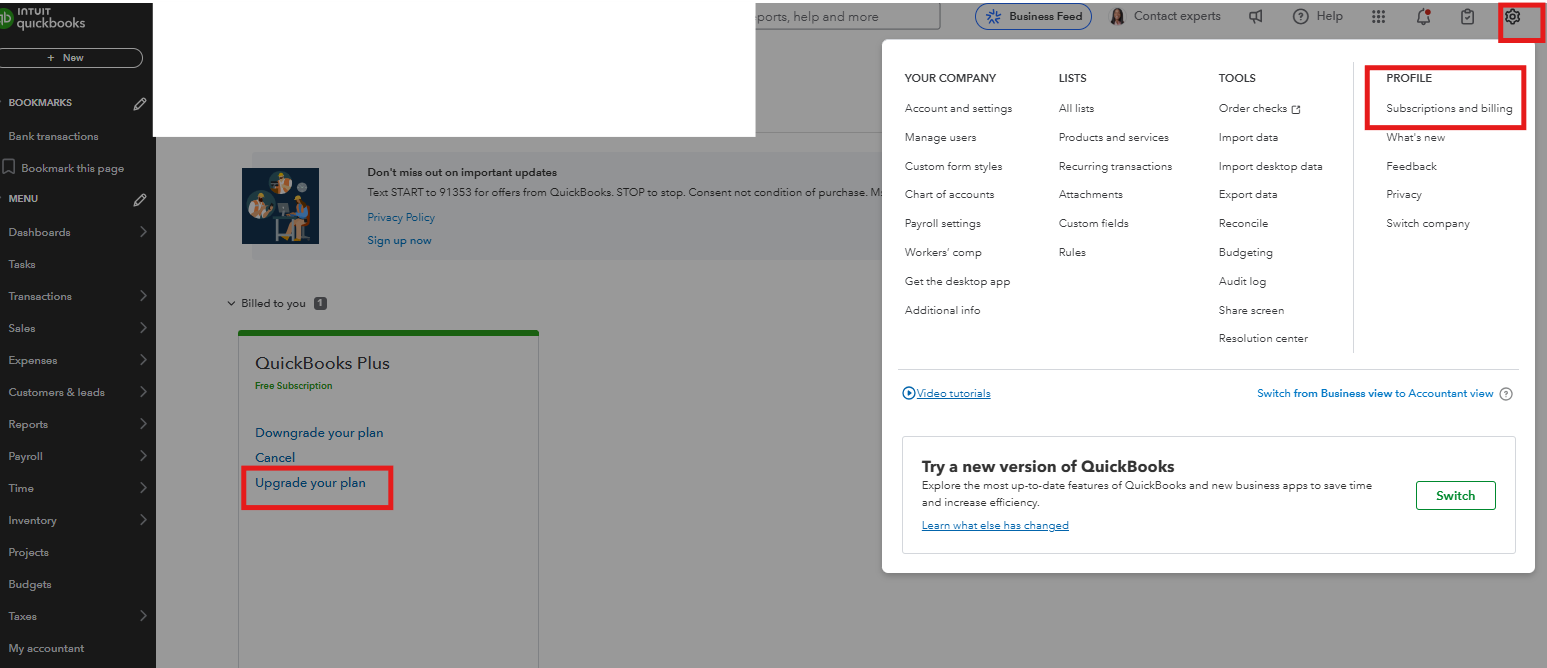Click the search input field
The image size is (1547, 668).
point(848,17)
